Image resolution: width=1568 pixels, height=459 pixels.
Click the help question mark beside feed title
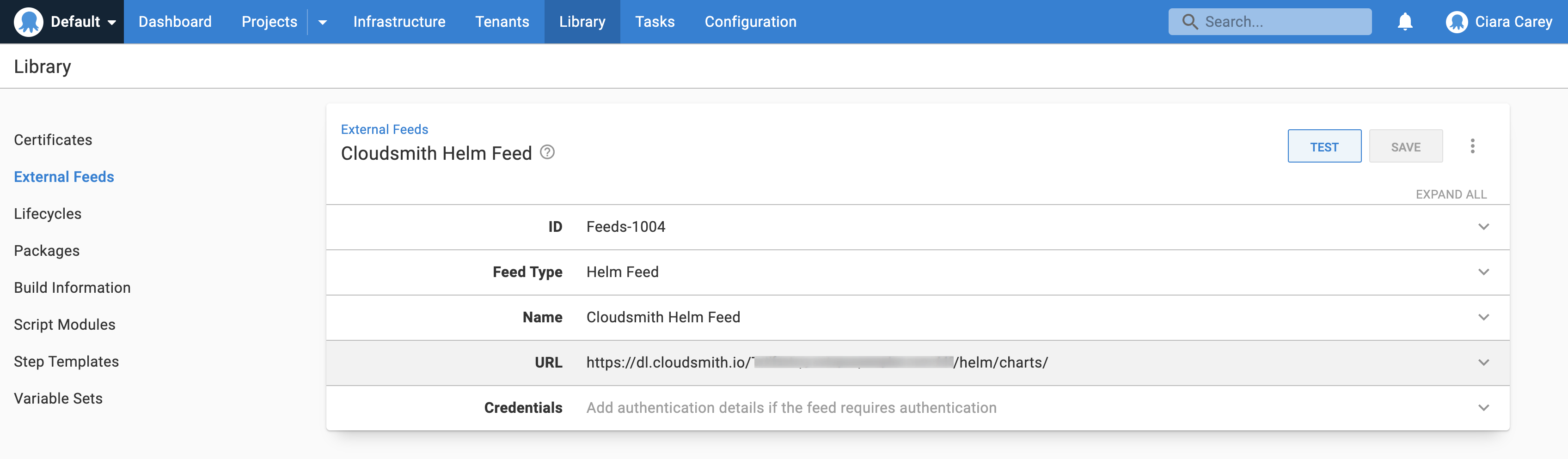[x=547, y=152]
